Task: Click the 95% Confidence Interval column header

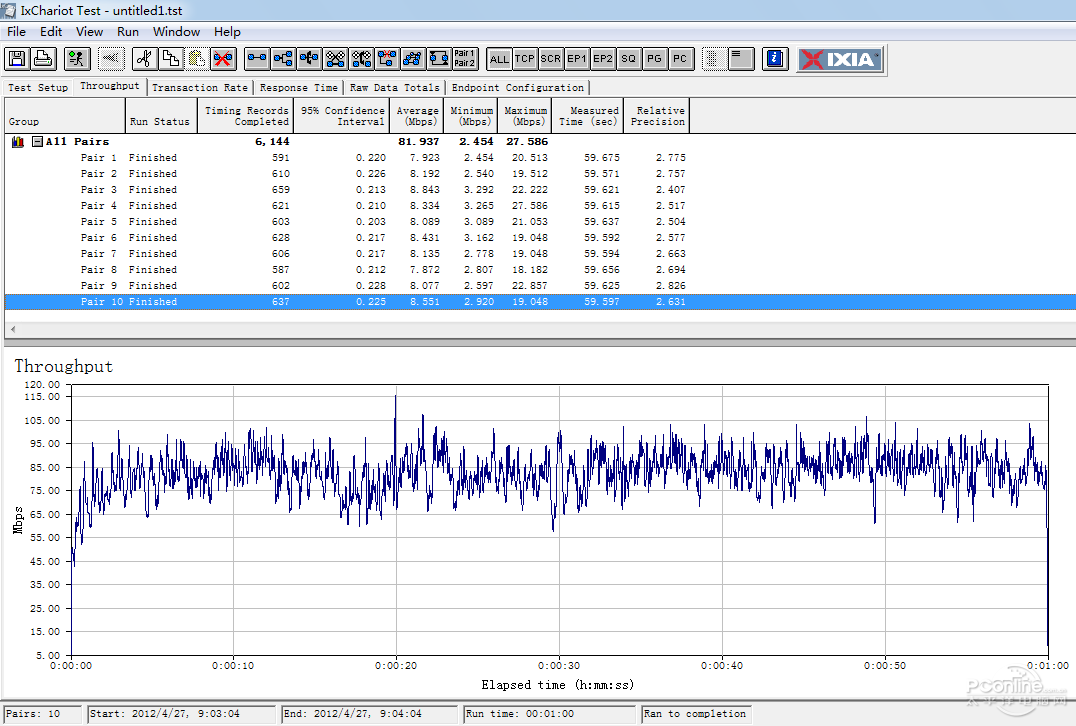Action: click(342, 115)
